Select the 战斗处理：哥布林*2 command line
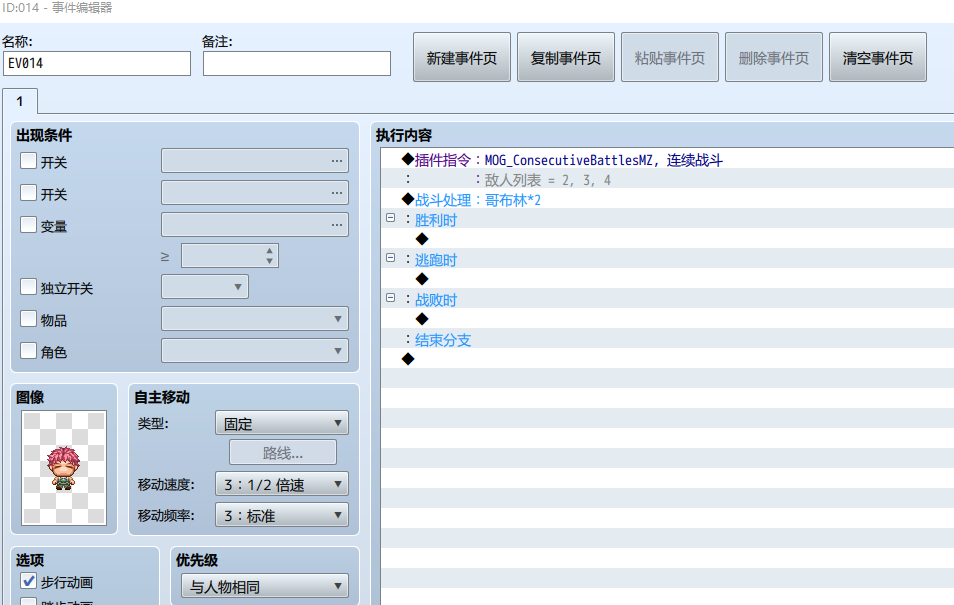Viewport: 954px width, 605px height. (667, 200)
